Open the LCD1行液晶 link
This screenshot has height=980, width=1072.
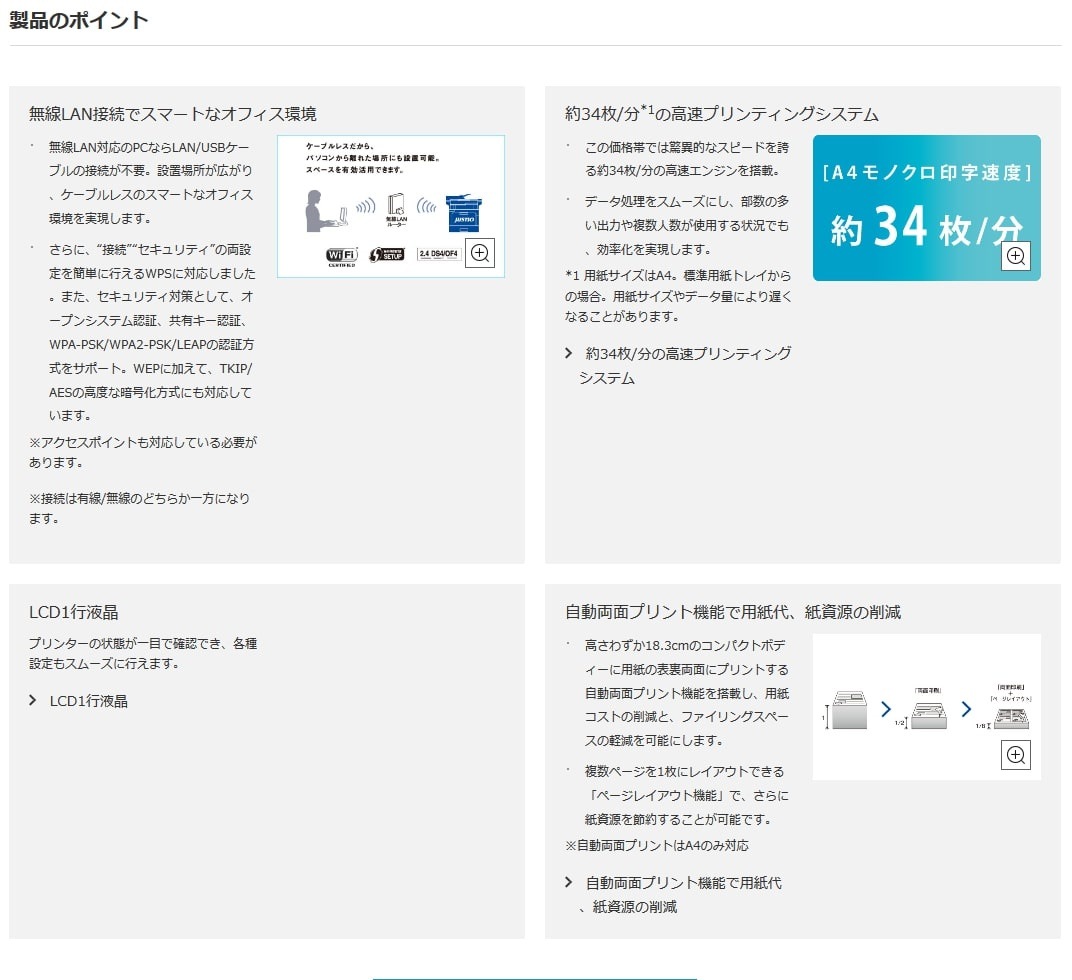[89, 701]
